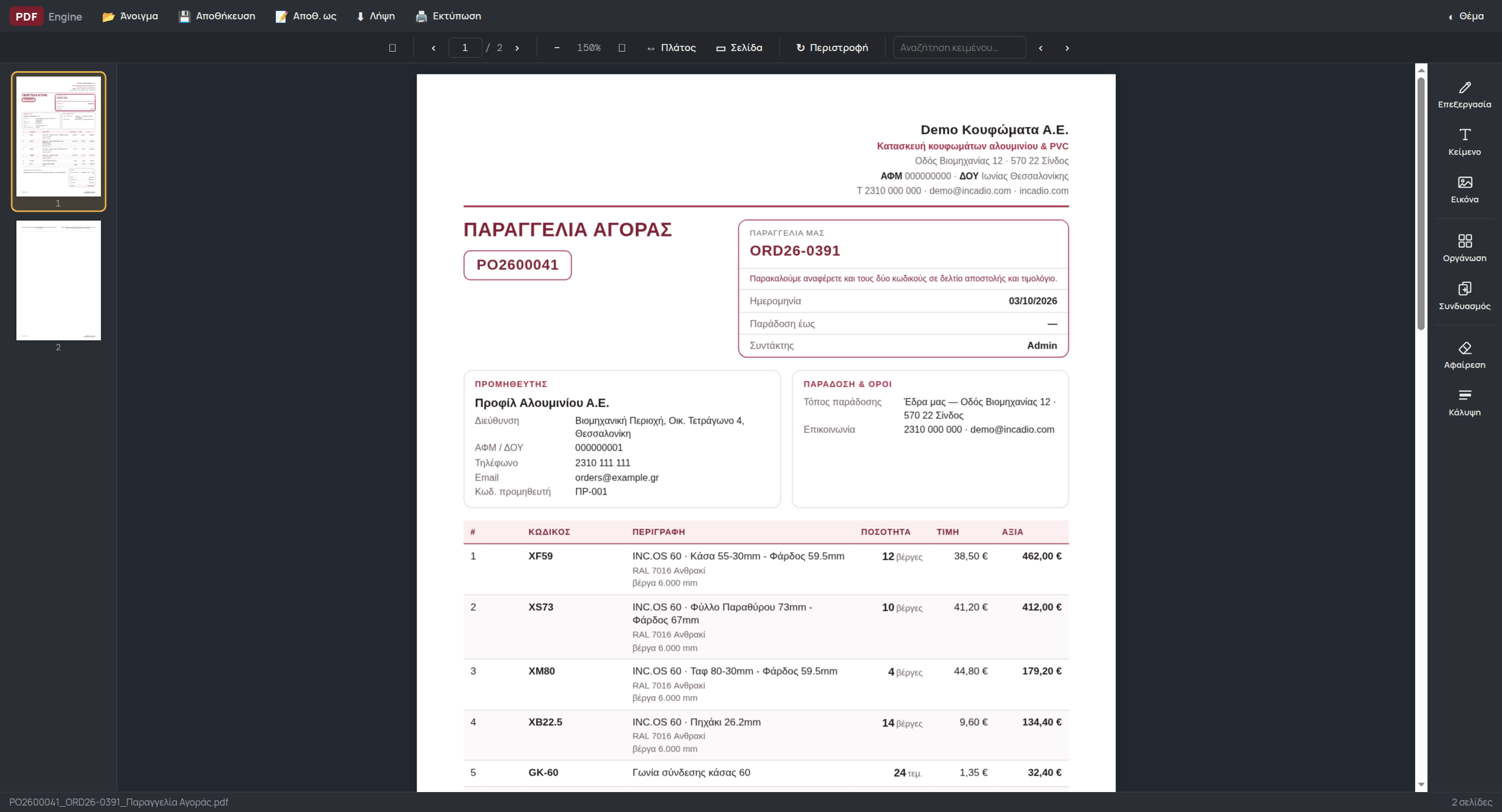Select the Κάλυψη redaction tool
Viewport: 1502px width, 812px height.
pos(1464,402)
